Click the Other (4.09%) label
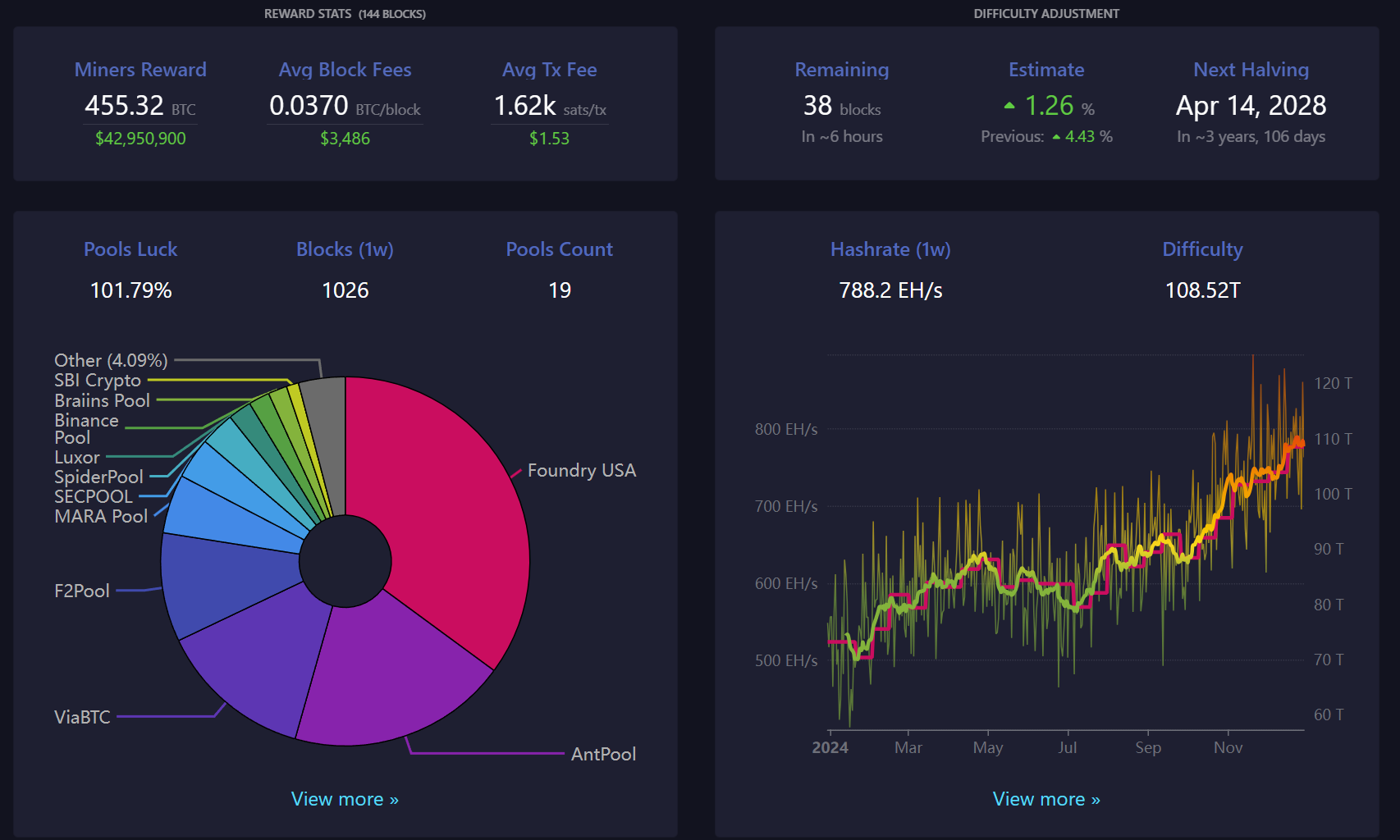The image size is (1400, 840). tap(111, 360)
